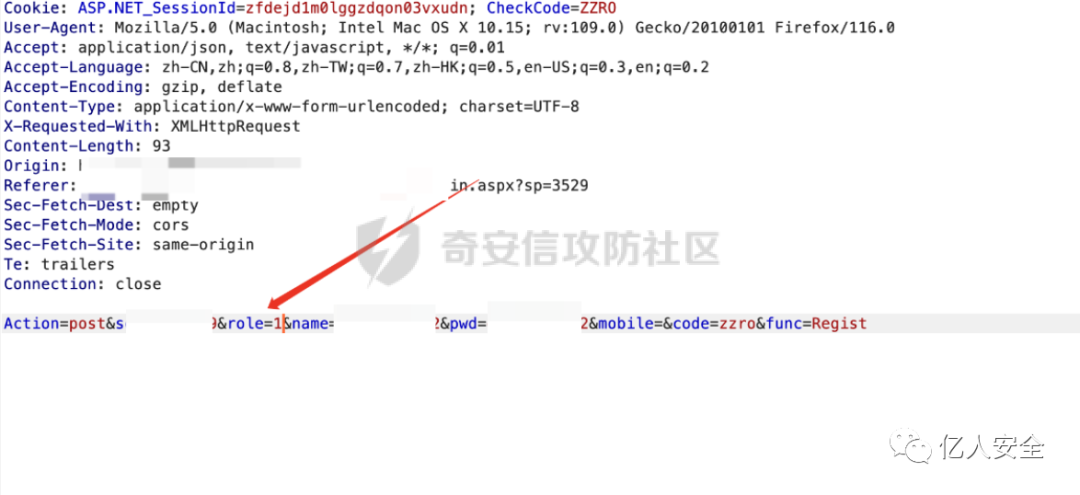The width and height of the screenshot is (1080, 495).
Task: Click the Referer aspx?sp=3529 text
Action: (x=519, y=186)
